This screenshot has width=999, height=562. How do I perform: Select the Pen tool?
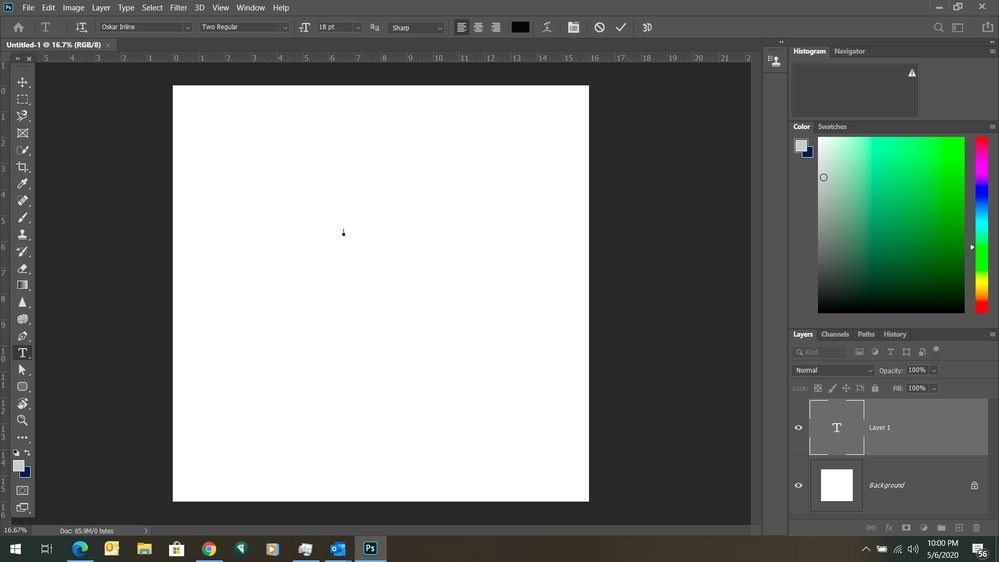pos(22,336)
